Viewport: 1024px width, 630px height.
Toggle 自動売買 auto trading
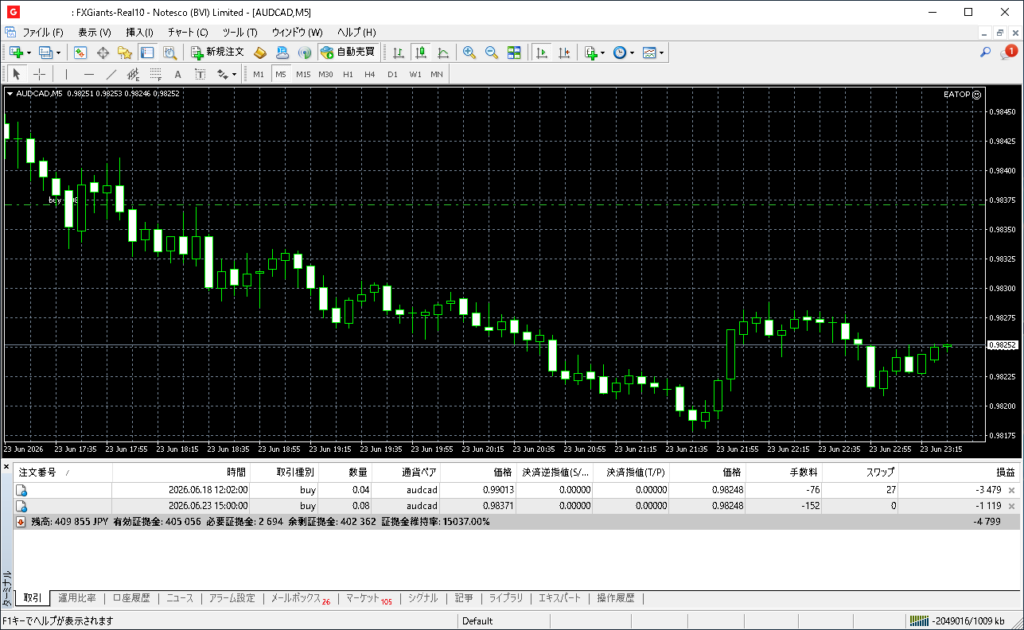click(348, 52)
